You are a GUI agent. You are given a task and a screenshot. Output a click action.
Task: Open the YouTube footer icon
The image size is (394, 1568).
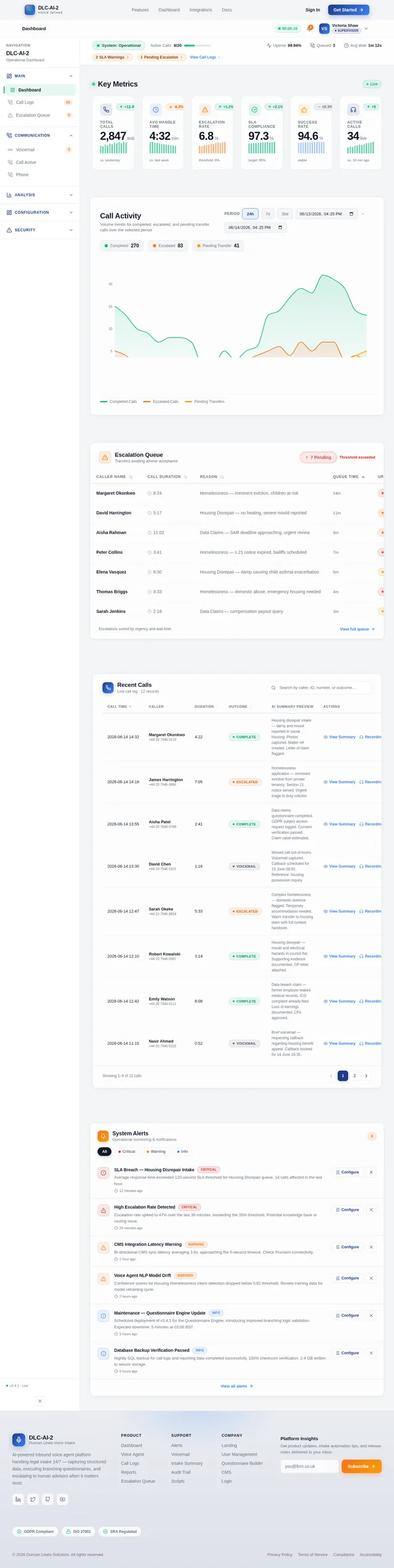(x=63, y=1499)
